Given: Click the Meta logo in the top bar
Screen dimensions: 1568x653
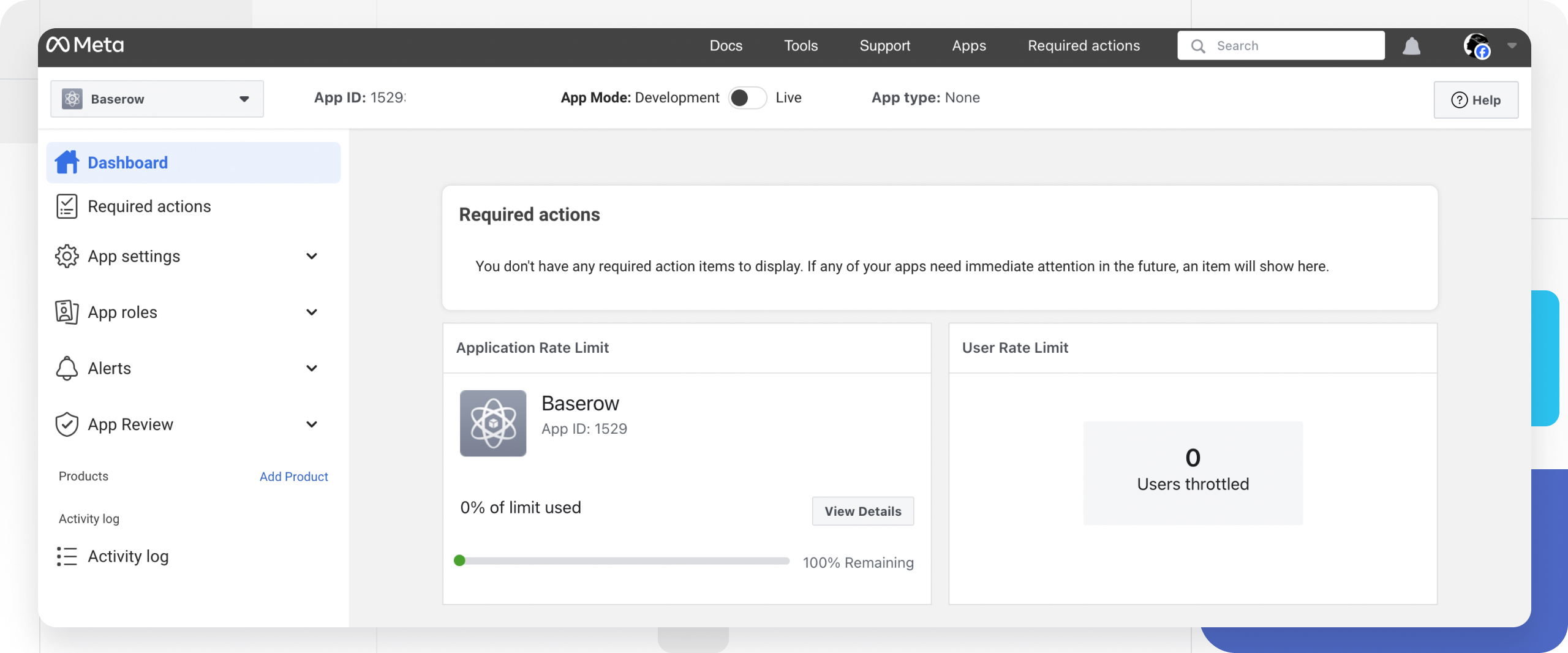Looking at the screenshot, I should pos(84,45).
